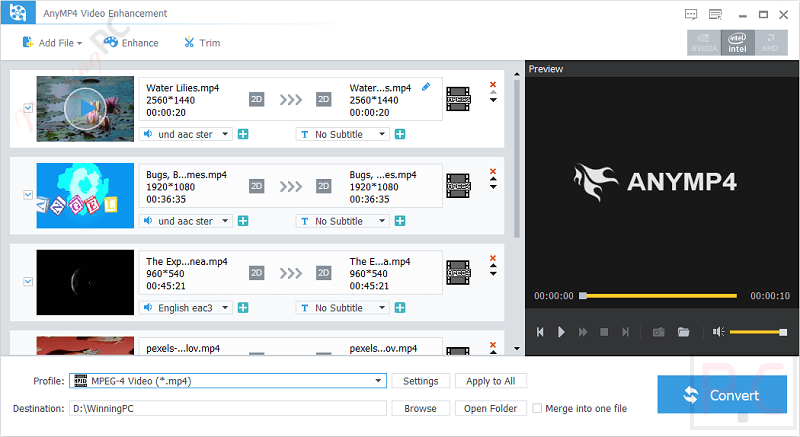Browse for destination folder
Viewport: 800px width, 437px height.
(x=420, y=408)
